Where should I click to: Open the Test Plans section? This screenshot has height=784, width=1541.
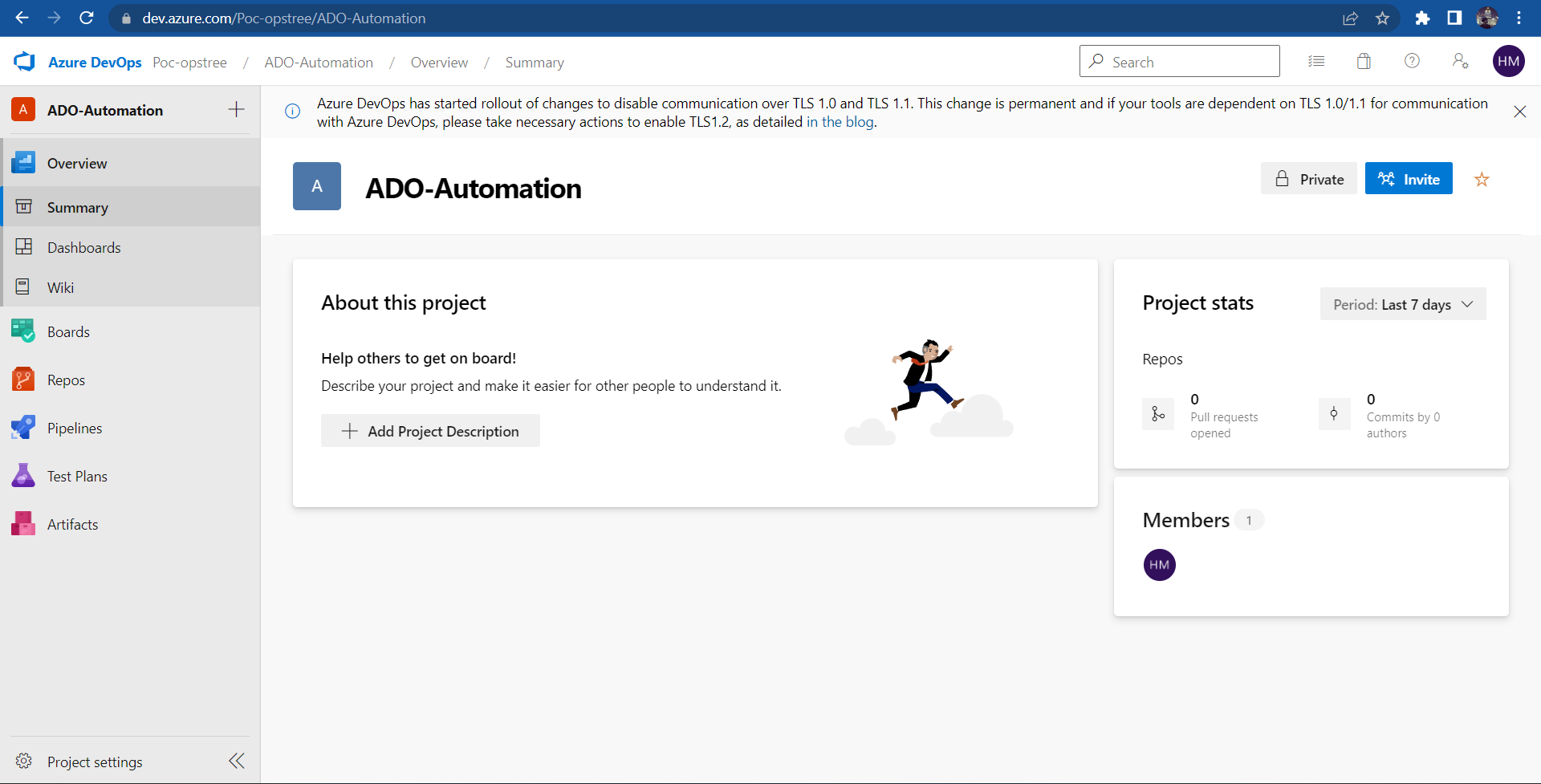[77, 476]
